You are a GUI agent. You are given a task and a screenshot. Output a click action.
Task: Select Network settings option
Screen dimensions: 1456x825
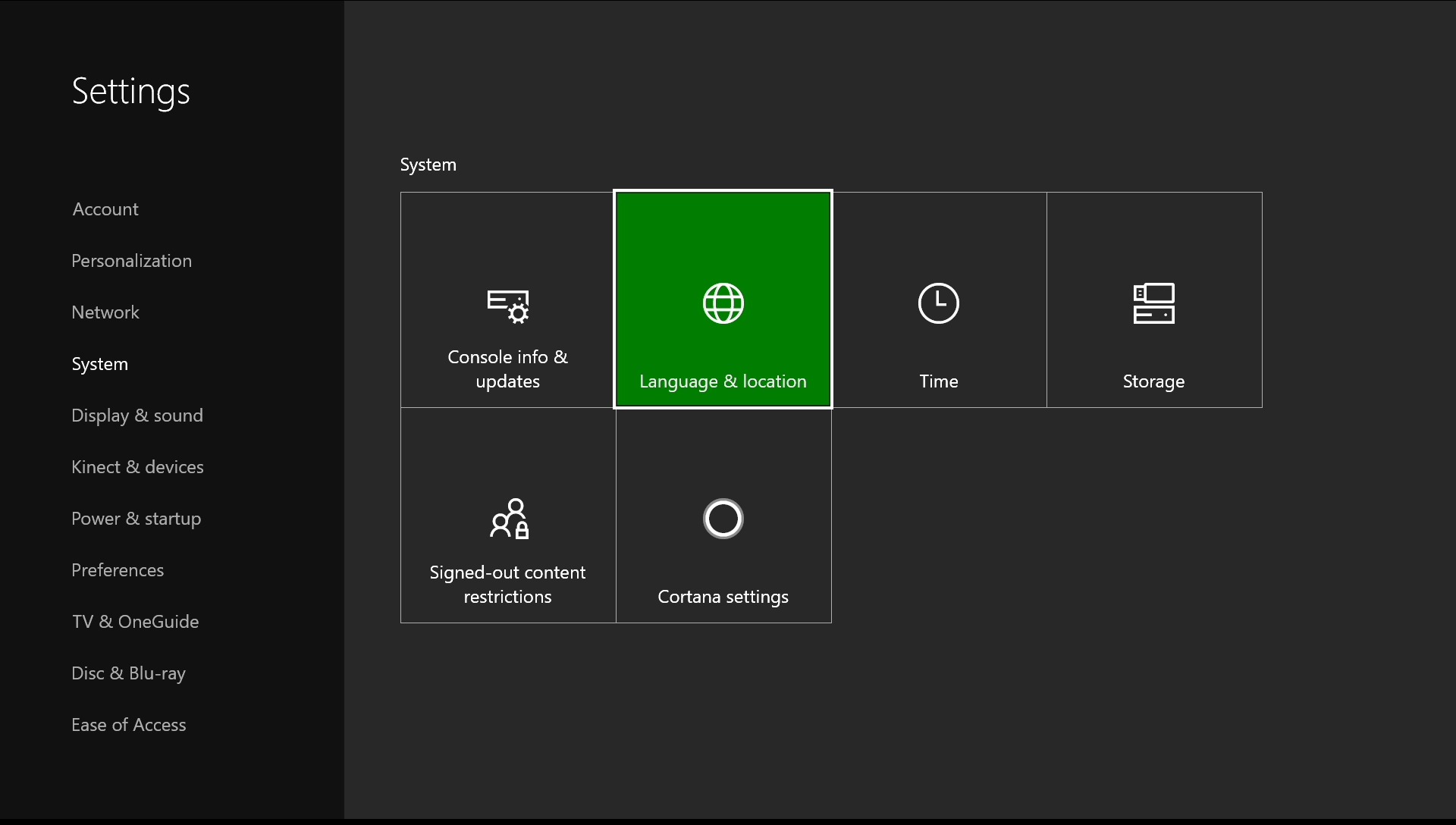coord(105,311)
